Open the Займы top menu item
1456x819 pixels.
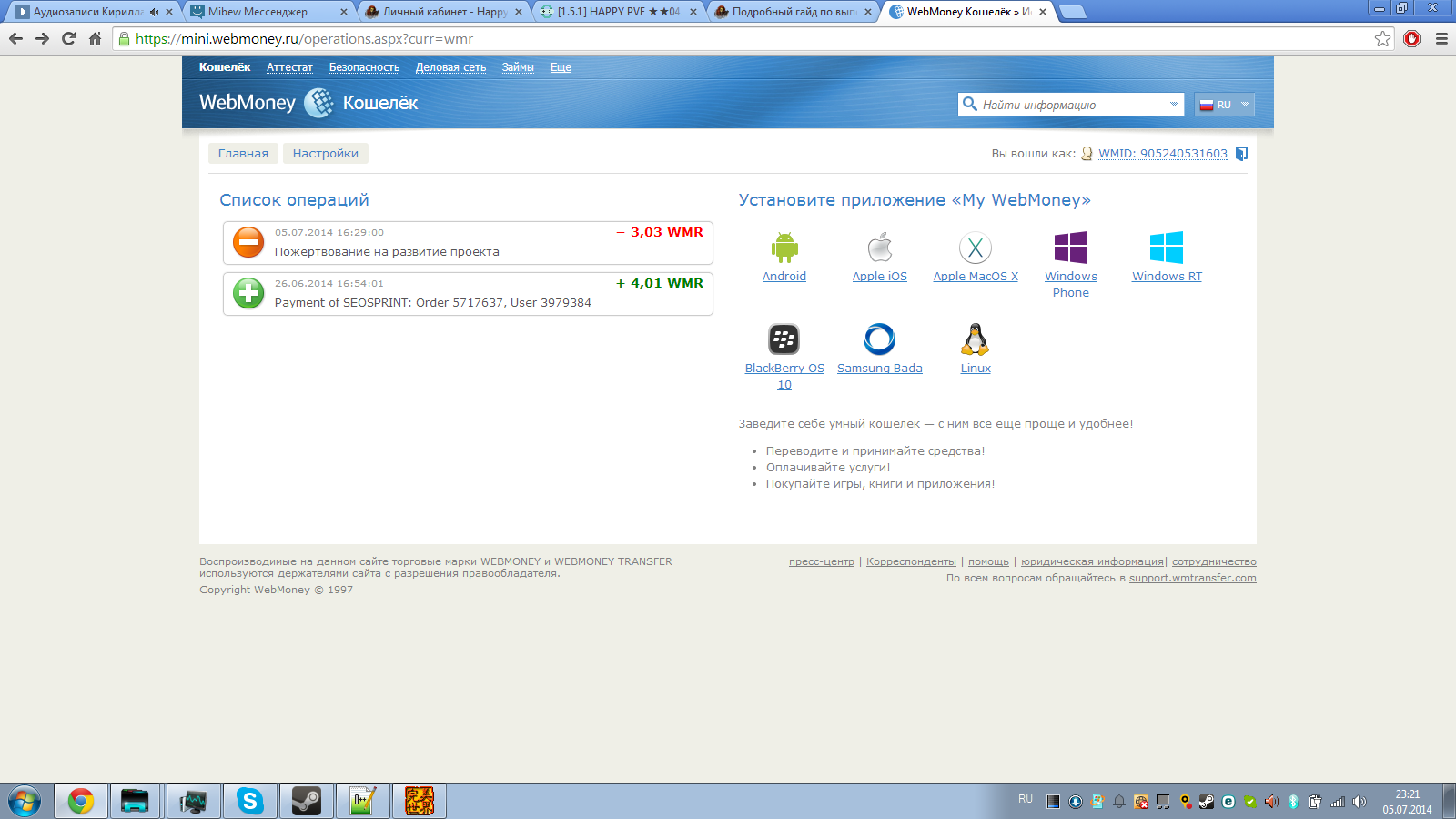[518, 67]
